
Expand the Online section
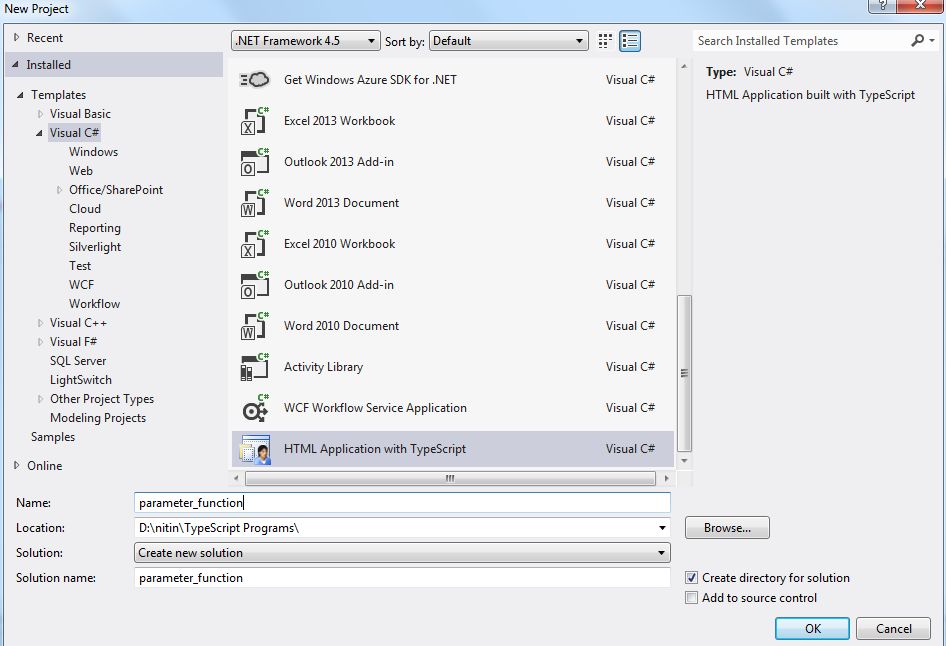[x=16, y=465]
